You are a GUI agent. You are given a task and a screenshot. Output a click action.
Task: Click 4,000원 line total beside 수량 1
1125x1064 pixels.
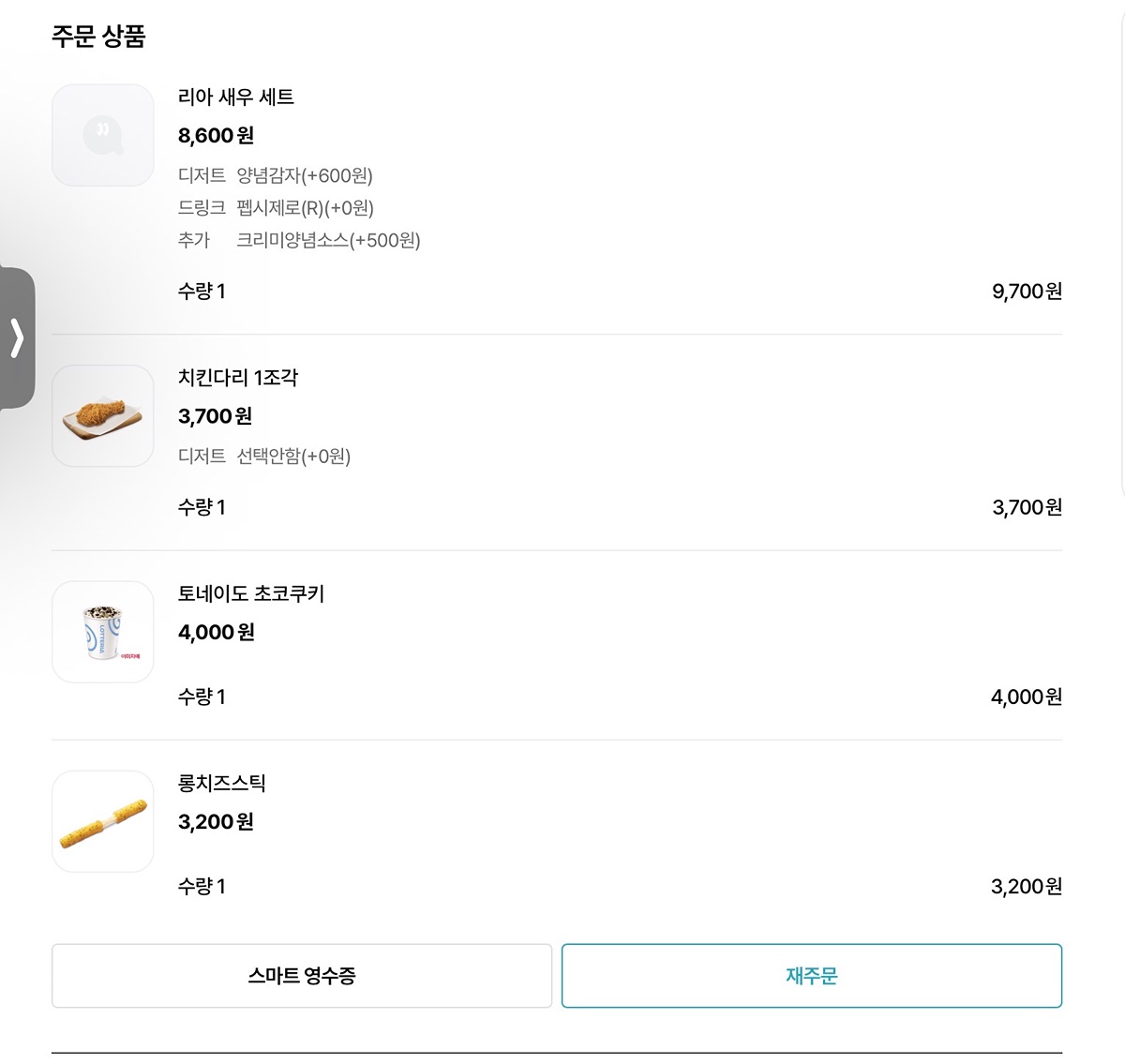point(1027,697)
